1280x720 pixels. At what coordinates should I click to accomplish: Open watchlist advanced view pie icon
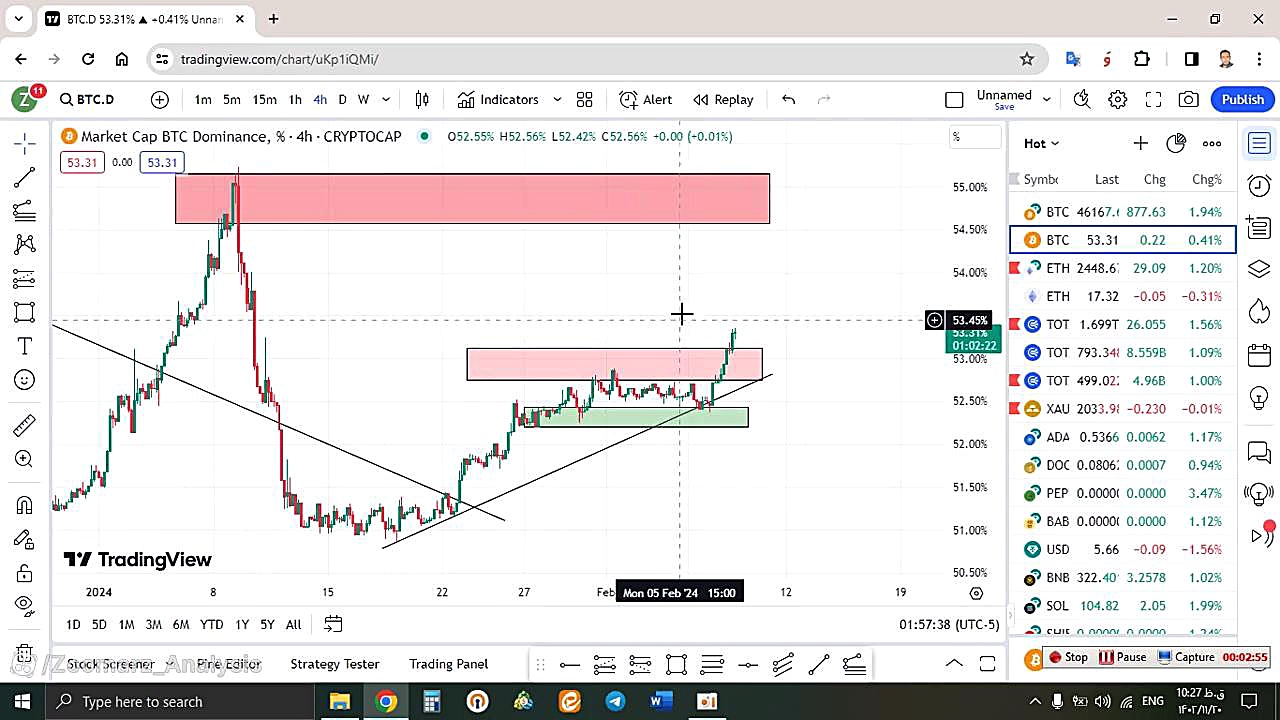pos(1176,143)
